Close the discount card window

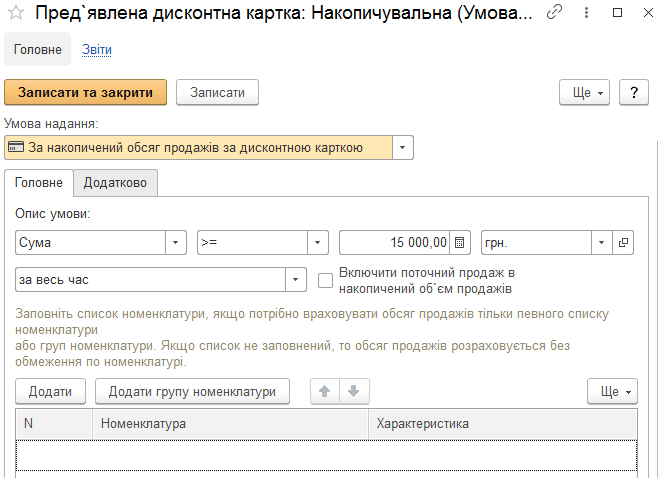pos(648,13)
